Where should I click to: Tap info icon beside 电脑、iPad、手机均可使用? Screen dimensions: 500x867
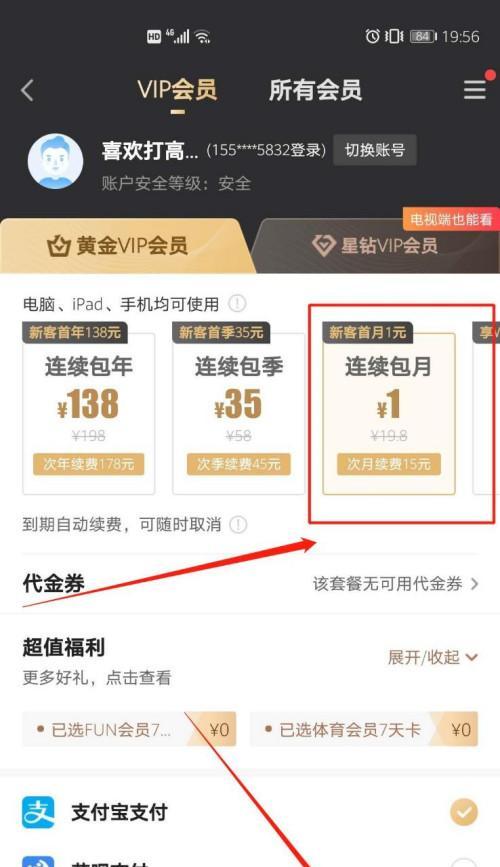[237, 303]
